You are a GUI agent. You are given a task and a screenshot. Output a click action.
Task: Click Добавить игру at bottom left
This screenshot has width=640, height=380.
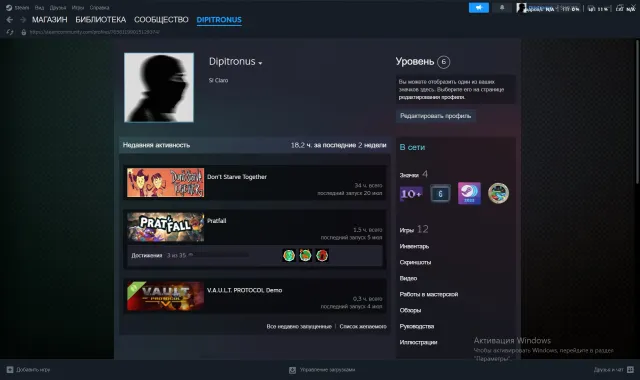point(28,370)
